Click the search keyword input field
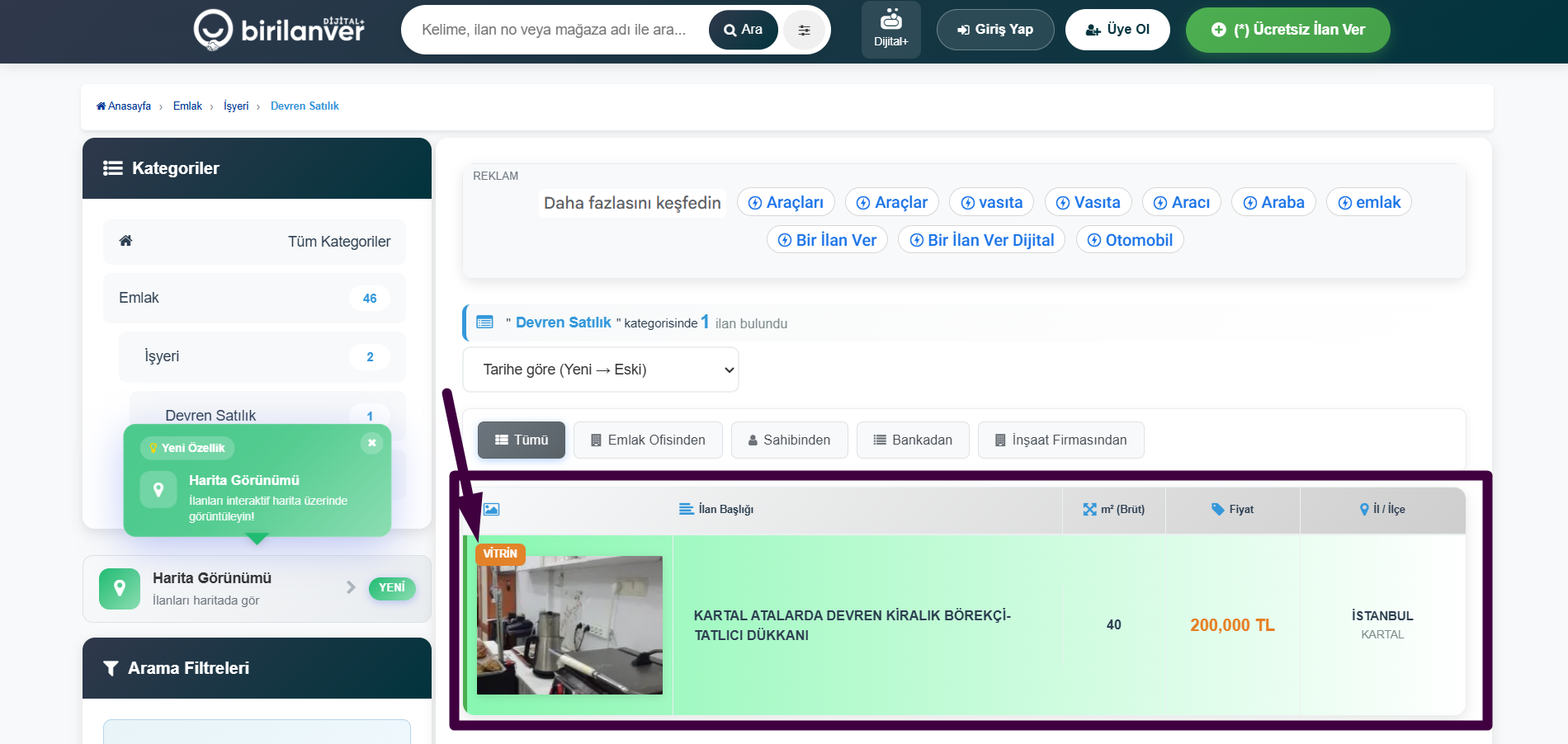 click(554, 30)
